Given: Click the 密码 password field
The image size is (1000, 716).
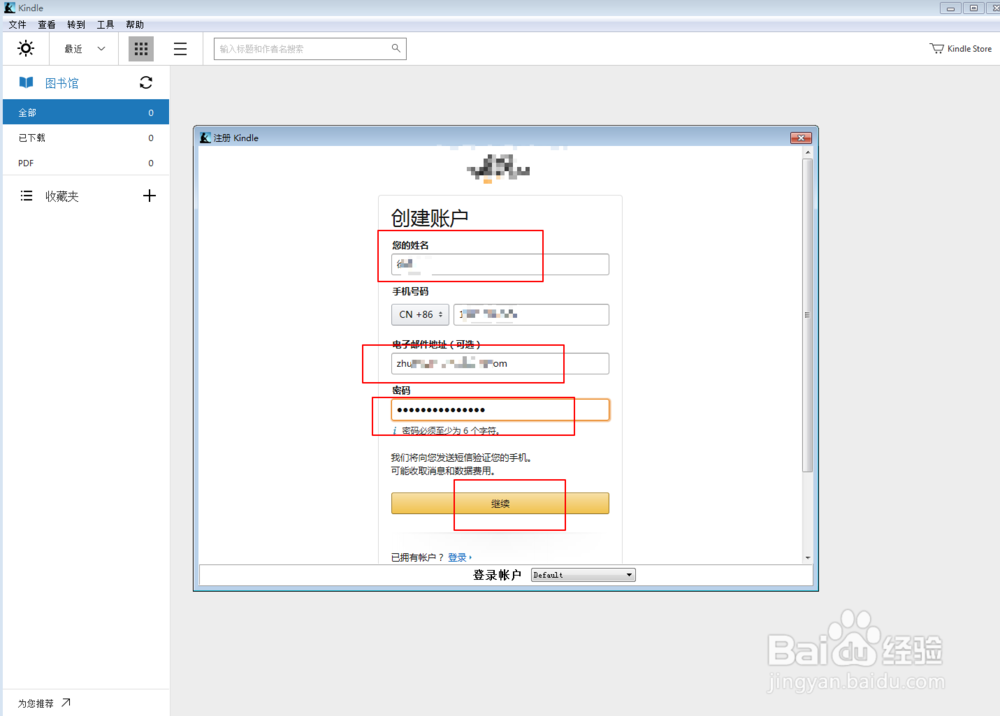Looking at the screenshot, I should [x=500, y=409].
